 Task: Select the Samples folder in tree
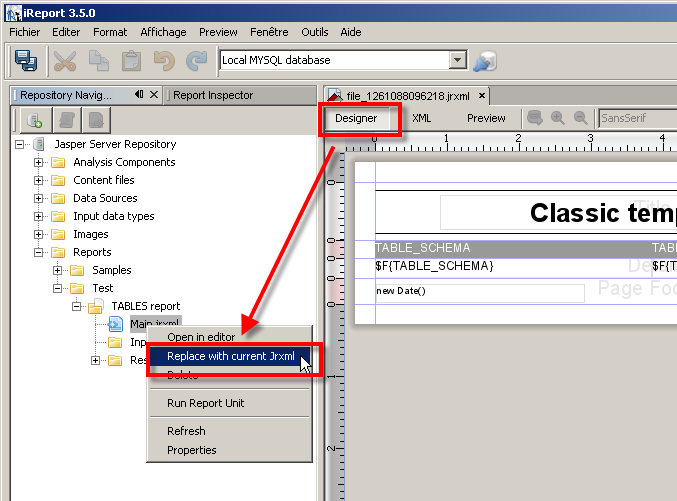(x=111, y=270)
